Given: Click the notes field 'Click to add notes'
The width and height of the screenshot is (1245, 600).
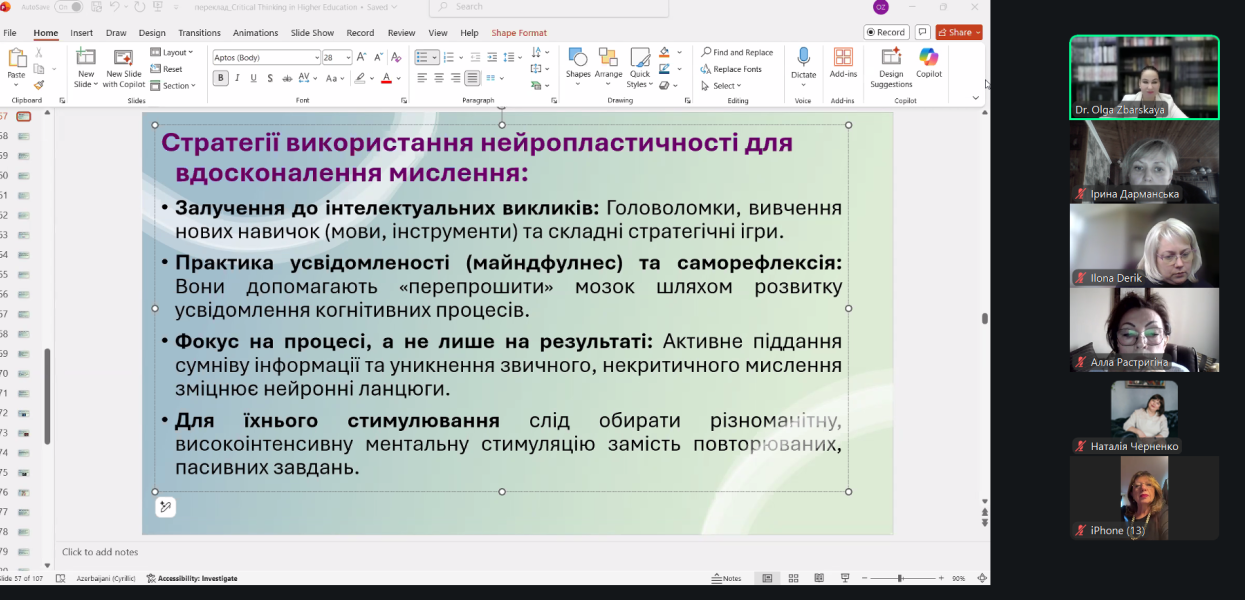Looking at the screenshot, I should [100, 552].
